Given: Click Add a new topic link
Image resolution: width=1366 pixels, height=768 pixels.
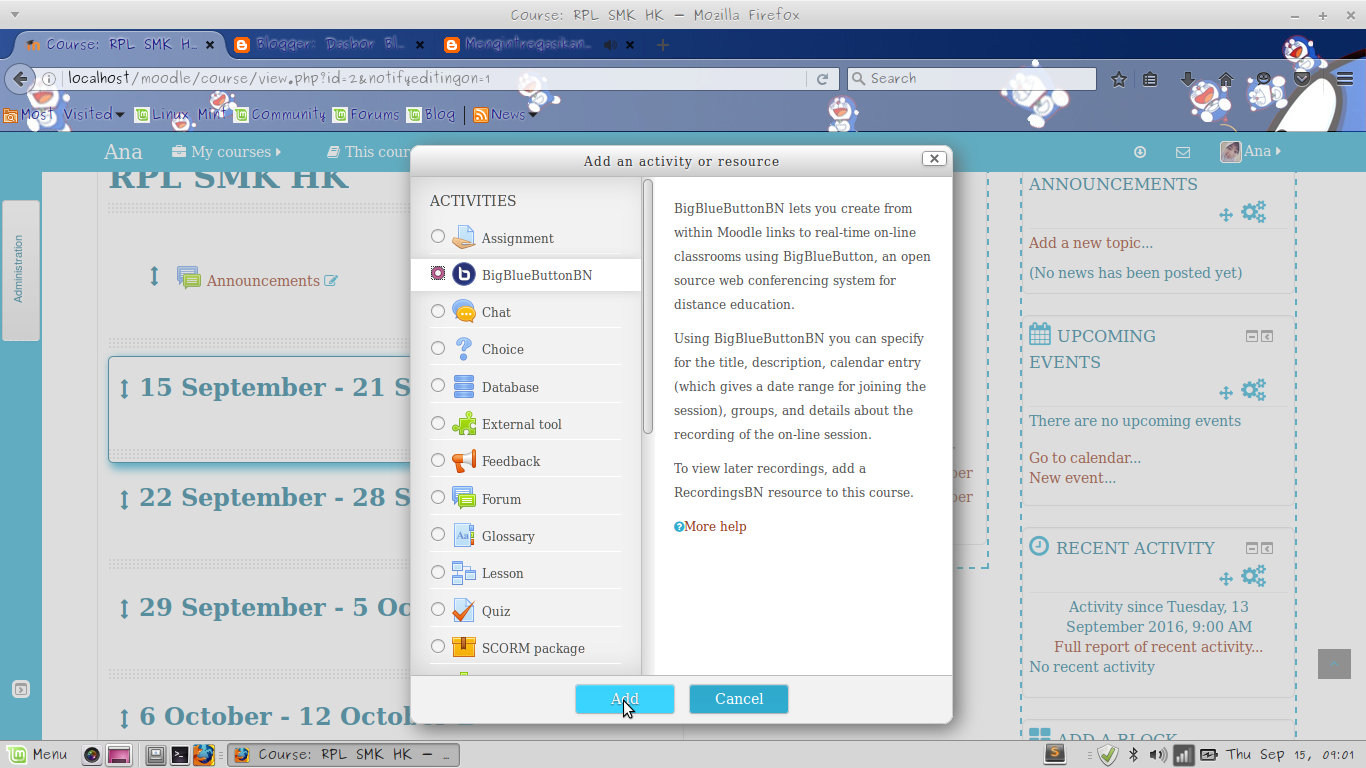Looking at the screenshot, I should tap(1091, 243).
